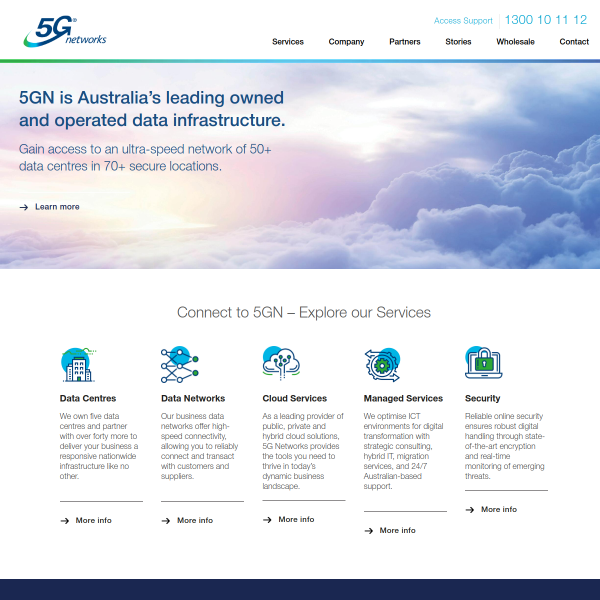Follow the Learn more hero link
600x600 pixels.
[57, 207]
